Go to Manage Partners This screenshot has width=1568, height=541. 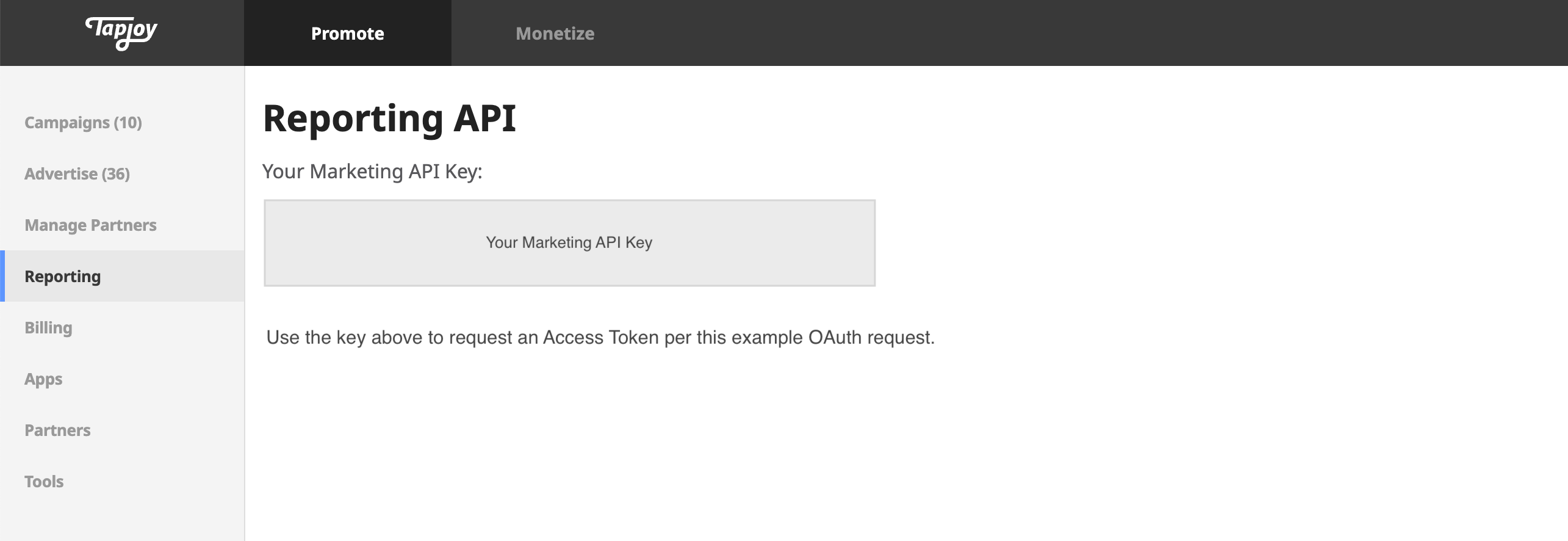point(90,225)
